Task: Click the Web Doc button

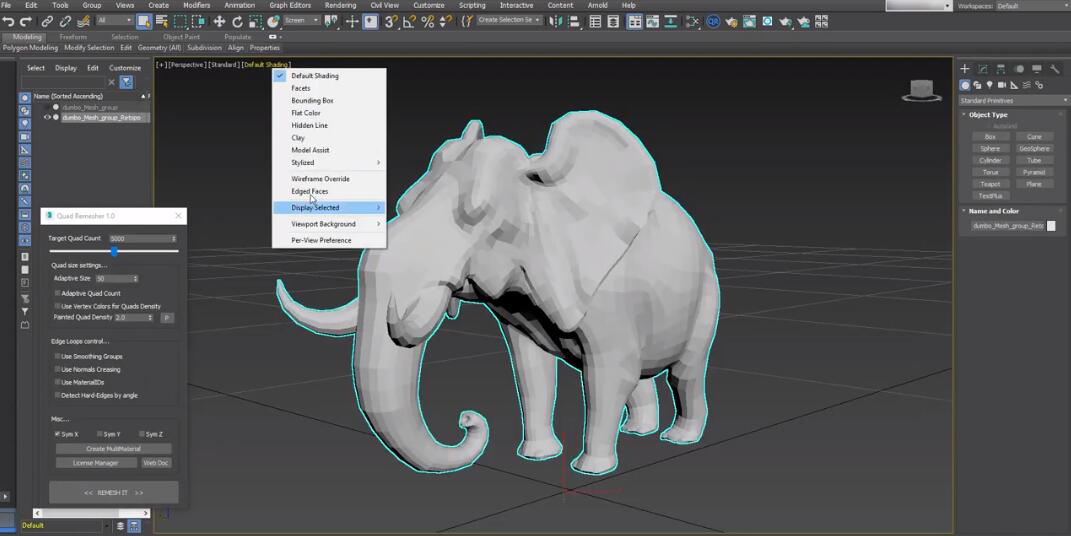Action: [156, 463]
